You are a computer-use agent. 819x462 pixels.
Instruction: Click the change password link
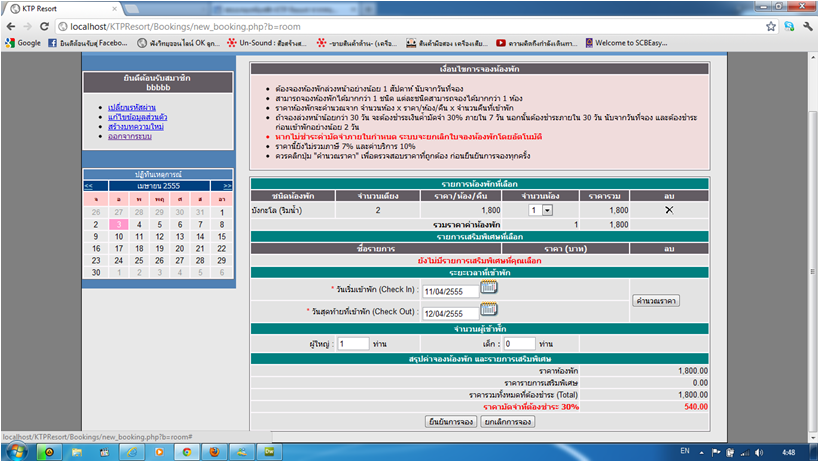[132, 107]
